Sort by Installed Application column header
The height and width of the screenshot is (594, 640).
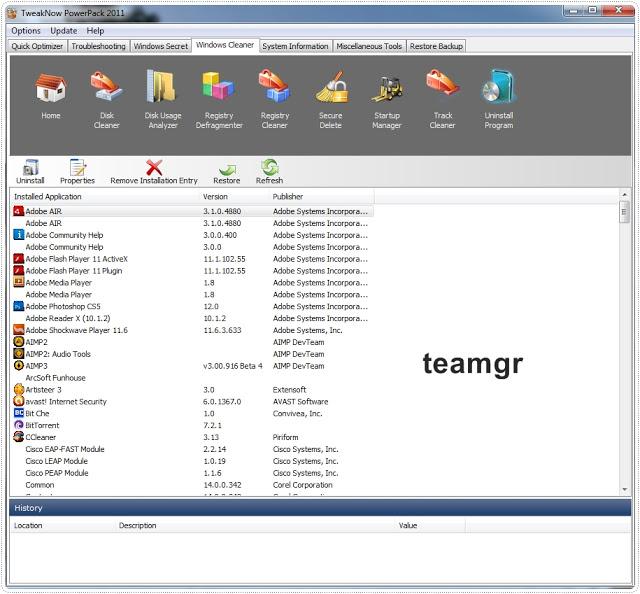pyautogui.click(x=105, y=196)
